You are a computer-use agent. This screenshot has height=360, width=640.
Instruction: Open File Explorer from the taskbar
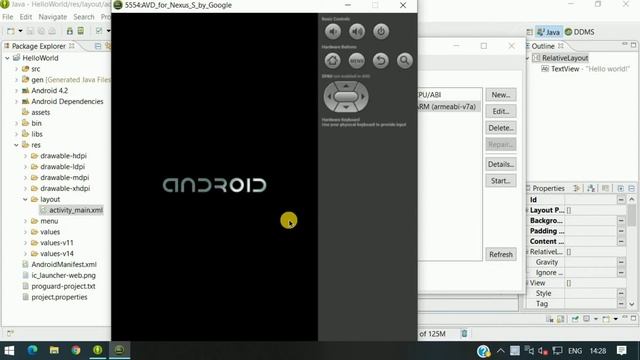54,350
